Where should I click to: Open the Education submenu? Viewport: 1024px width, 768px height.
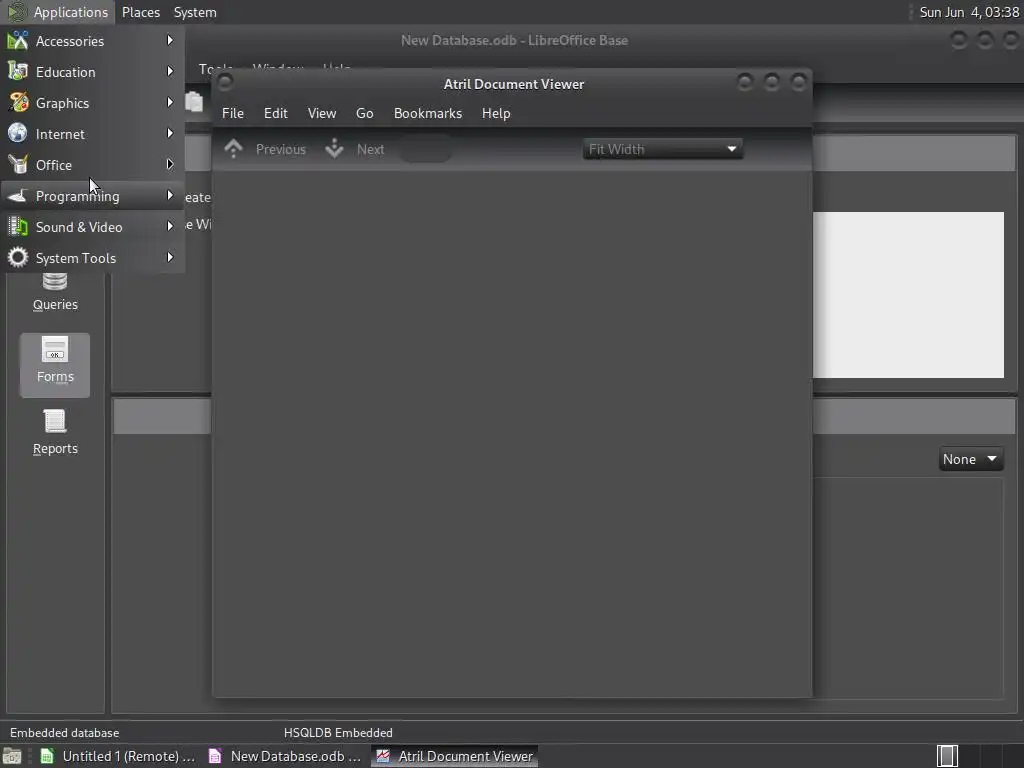92,72
